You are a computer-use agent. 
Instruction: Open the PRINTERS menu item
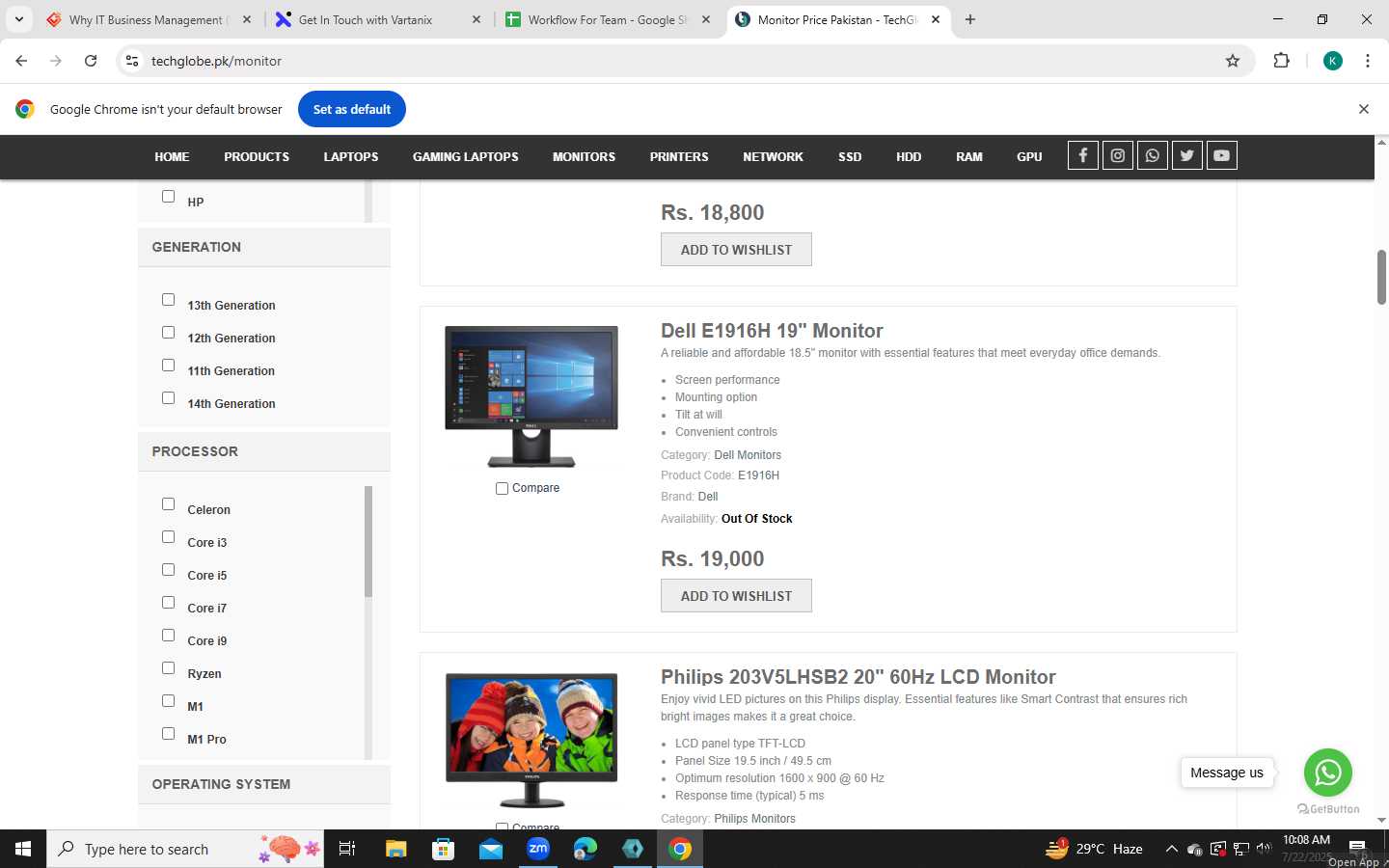679,156
